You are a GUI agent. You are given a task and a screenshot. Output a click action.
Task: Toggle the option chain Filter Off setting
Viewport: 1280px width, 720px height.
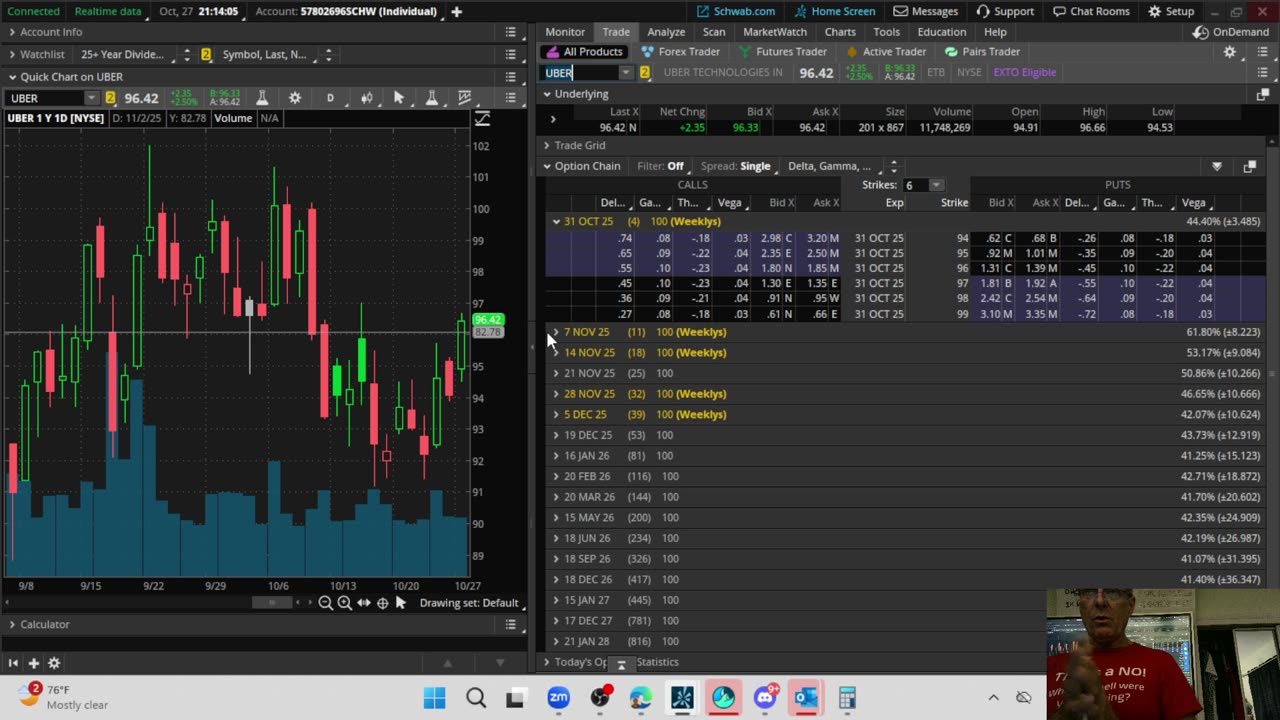click(x=660, y=166)
